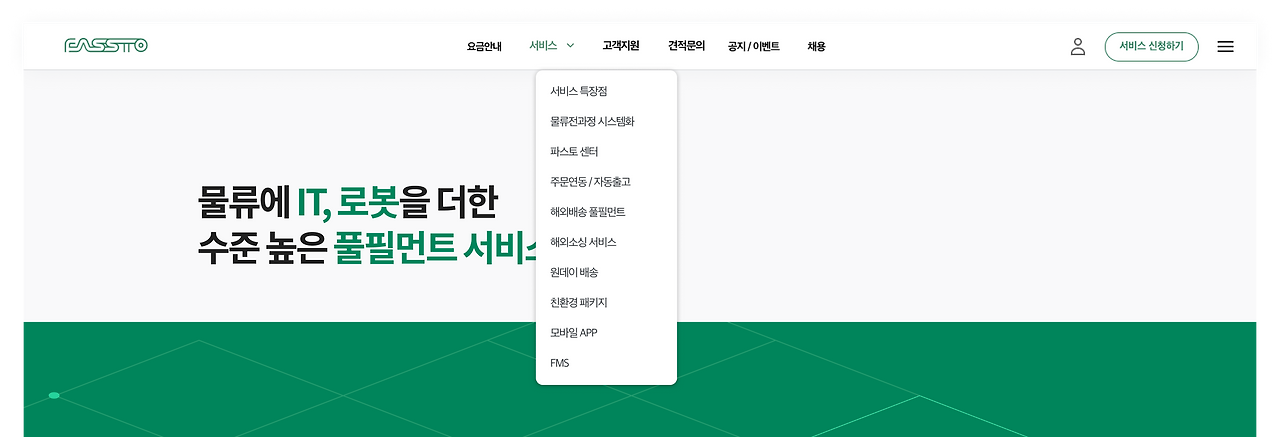This screenshot has height=437, width=1280.
Task: Open FMS dropdown item
Action: click(559, 363)
